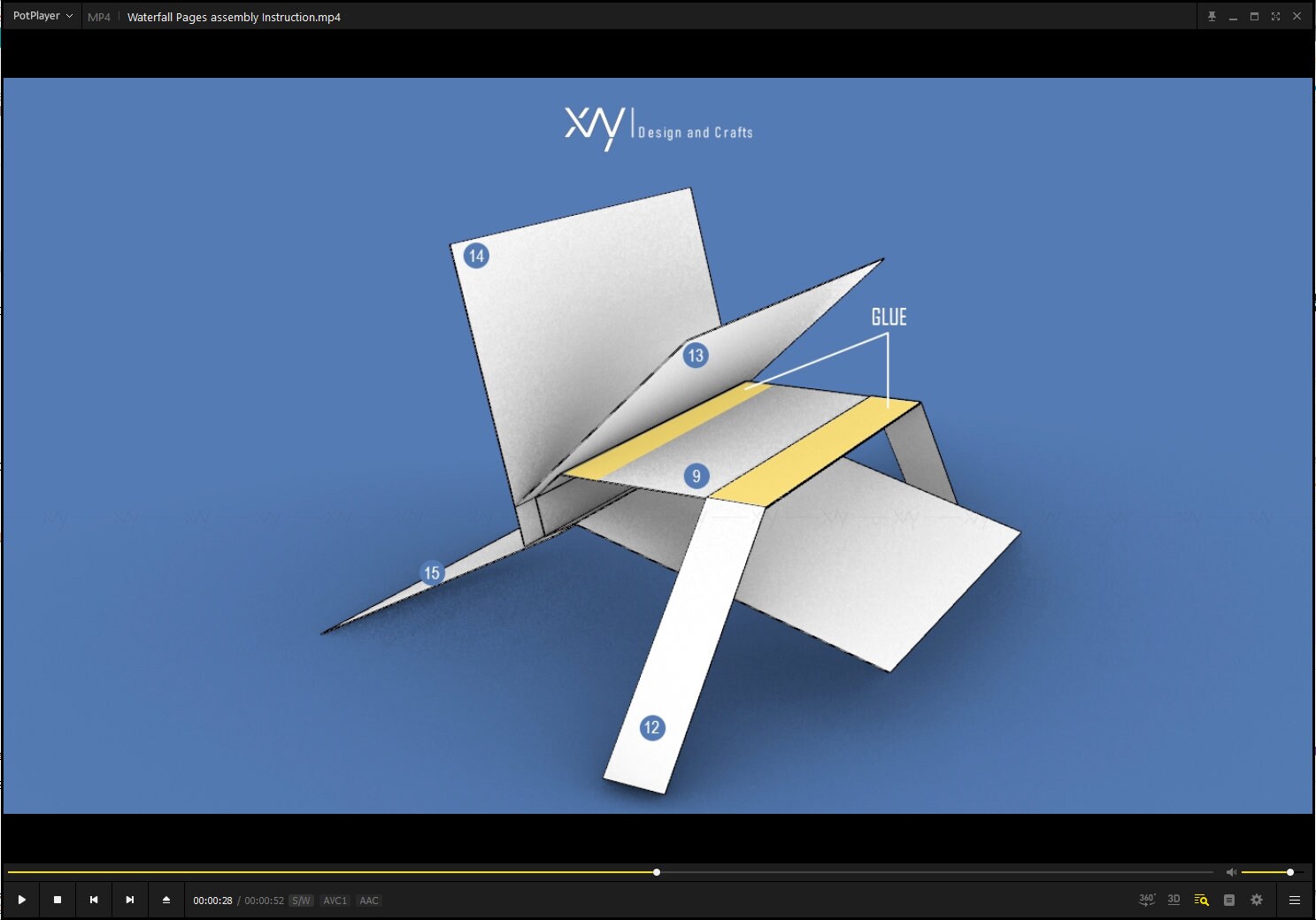Screen dimensions: 1316x920
Task: Toggle 3D video mode
Action: [1174, 900]
